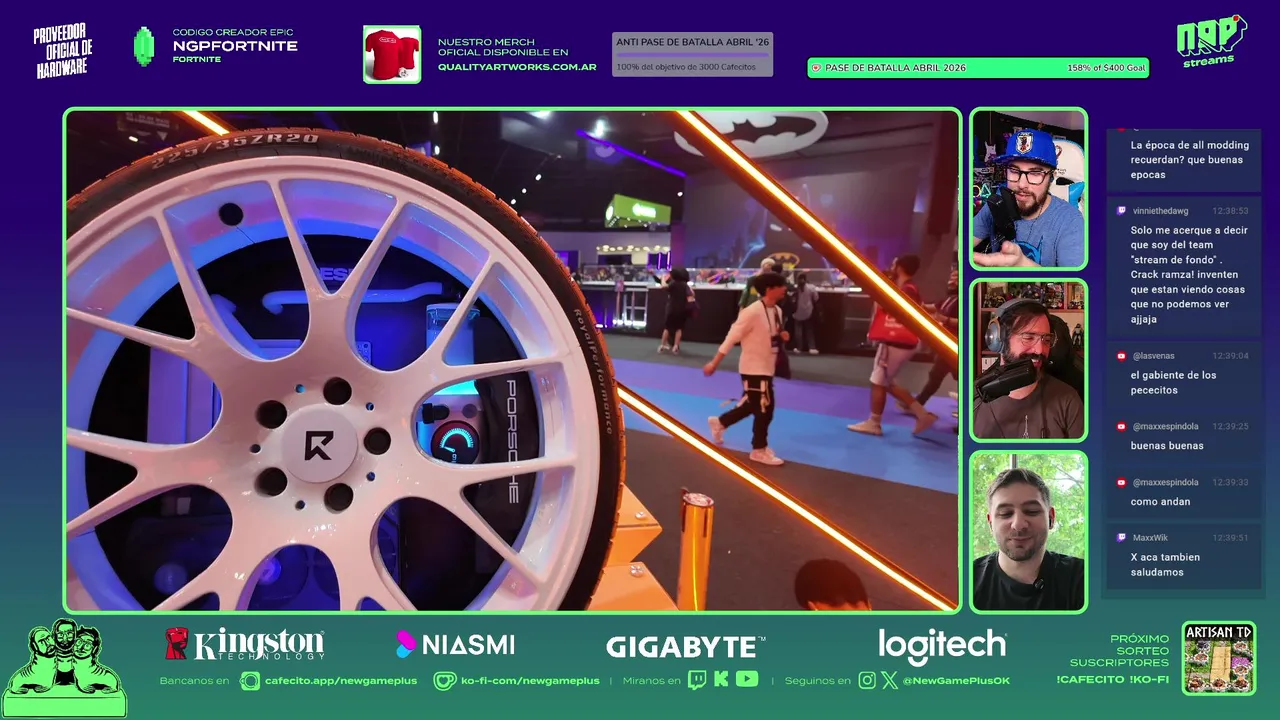The image size is (1280, 720).
Task: Click the Anti Pase de Batalla progress bar
Action: click(x=692, y=54)
